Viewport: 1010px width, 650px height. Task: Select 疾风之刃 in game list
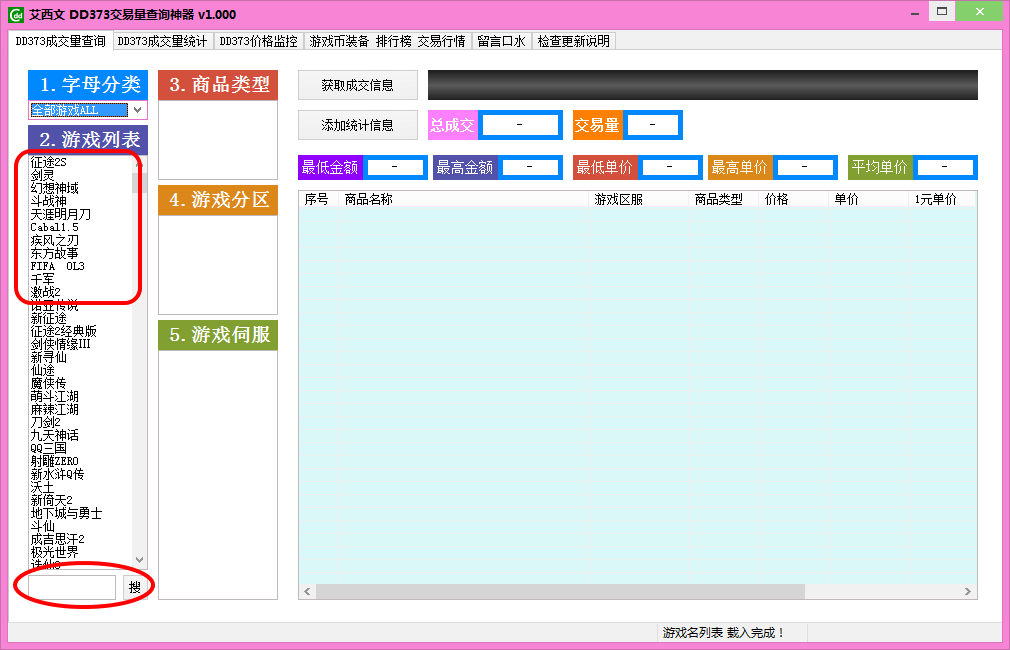(x=55, y=240)
